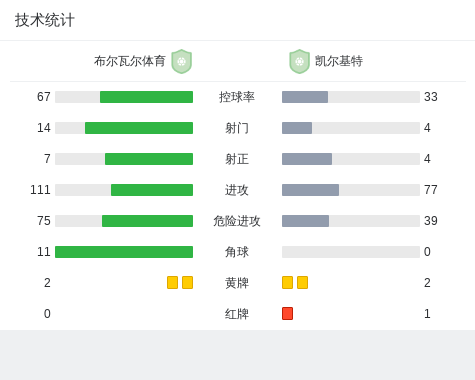This screenshot has height=380, width=475.
Task: Click the 布尔瓦尔体育 team shield icon
Action: pos(181,61)
